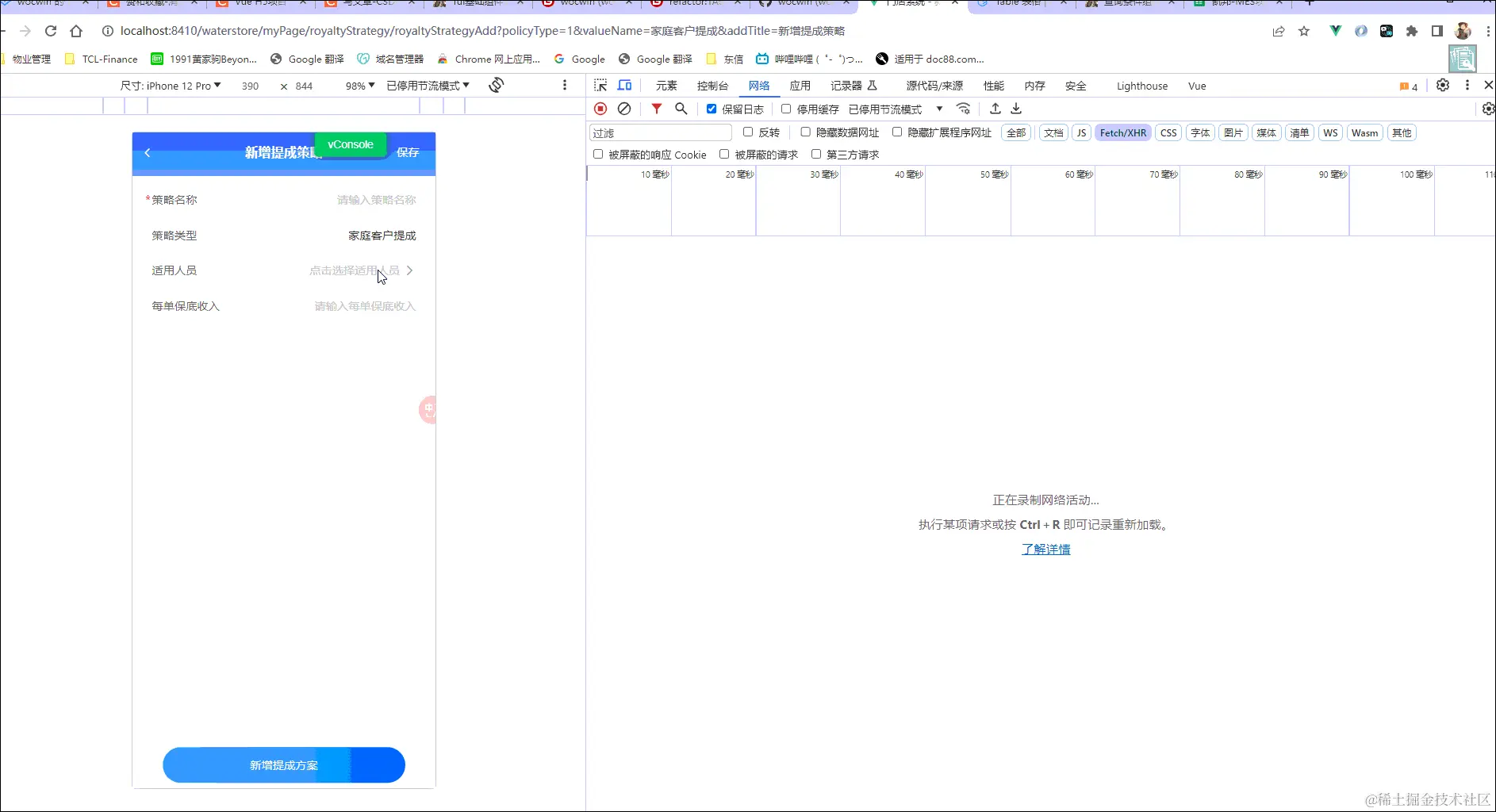Clear the network request log
The width and height of the screenshot is (1496, 812).
tap(624, 109)
